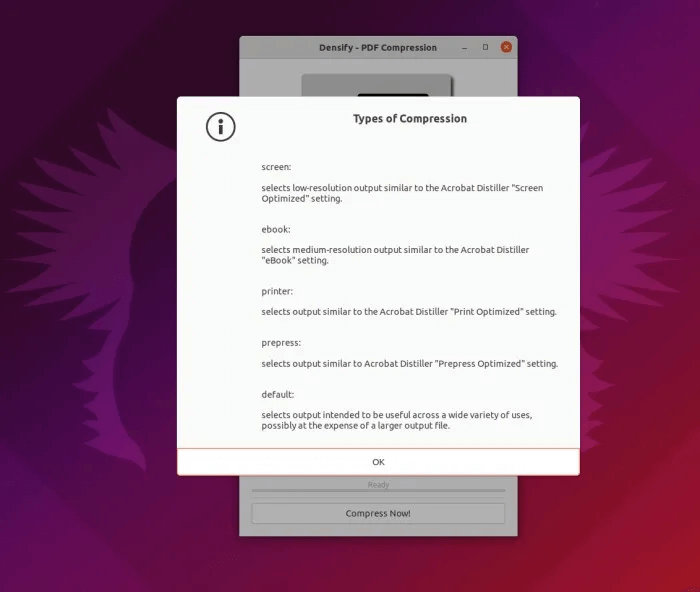Click the low-resolution output description

point(402,193)
